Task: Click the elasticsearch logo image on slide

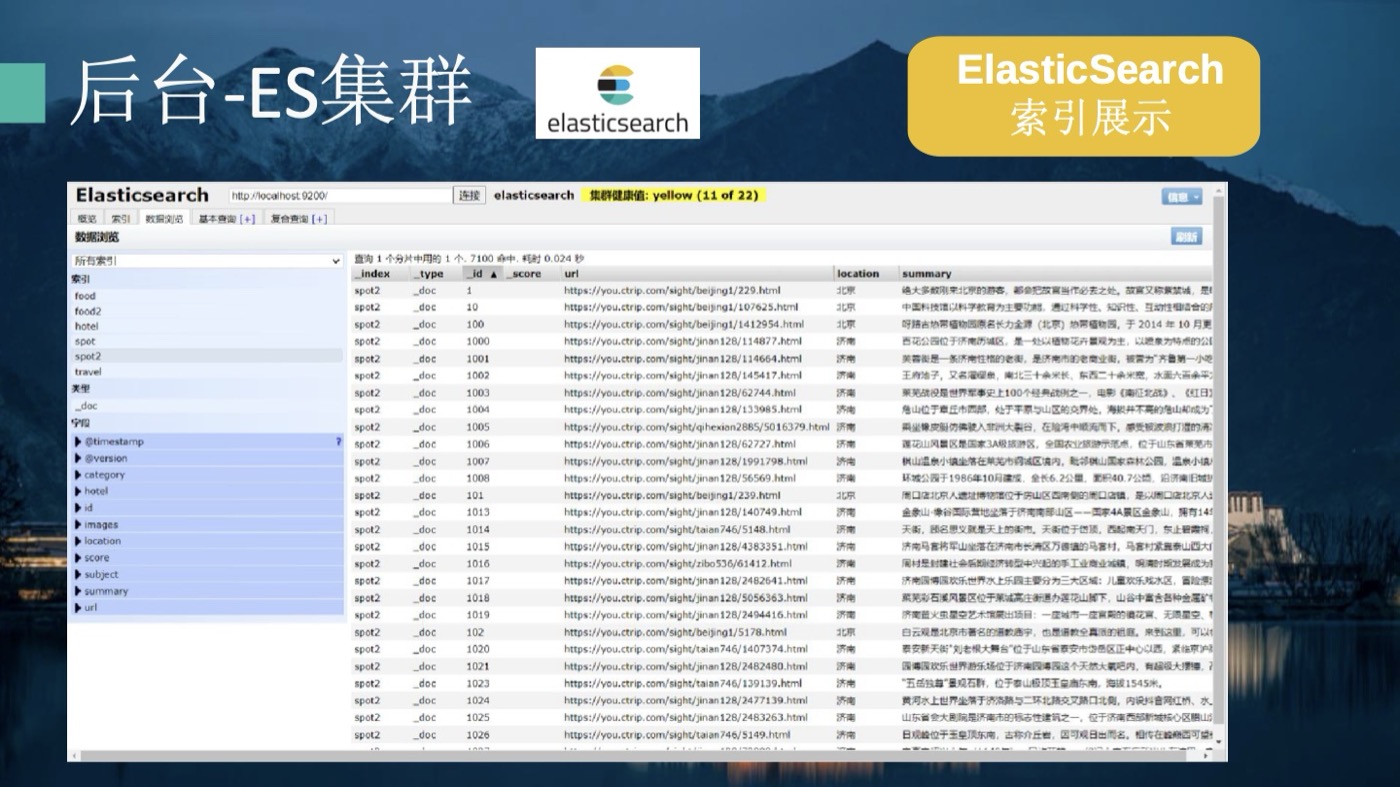Action: point(617,93)
